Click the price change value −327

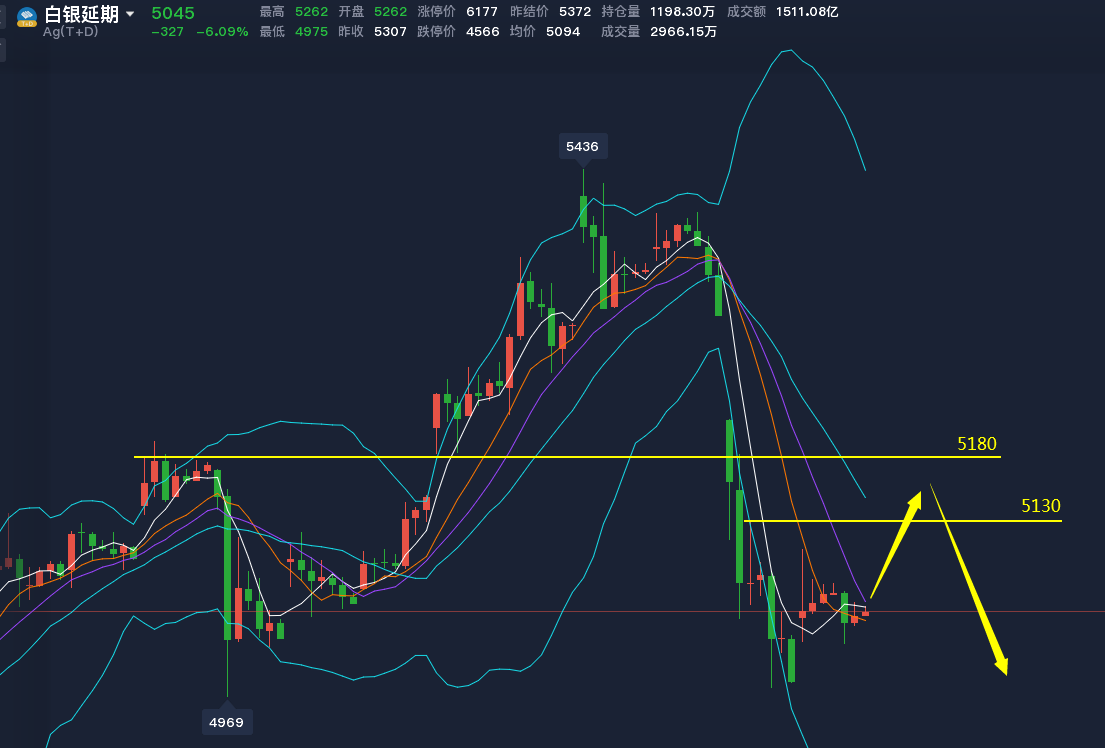(167, 32)
